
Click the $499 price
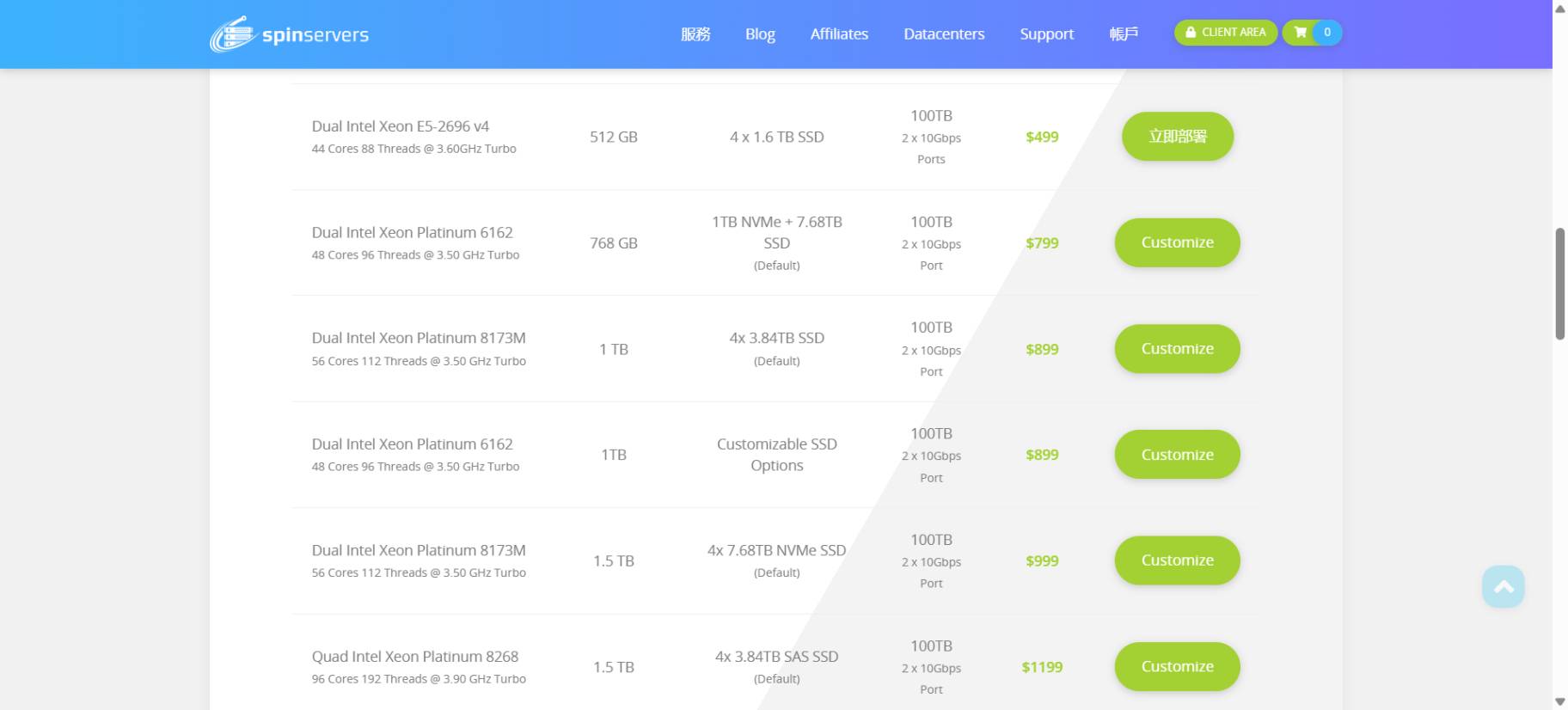click(1042, 137)
